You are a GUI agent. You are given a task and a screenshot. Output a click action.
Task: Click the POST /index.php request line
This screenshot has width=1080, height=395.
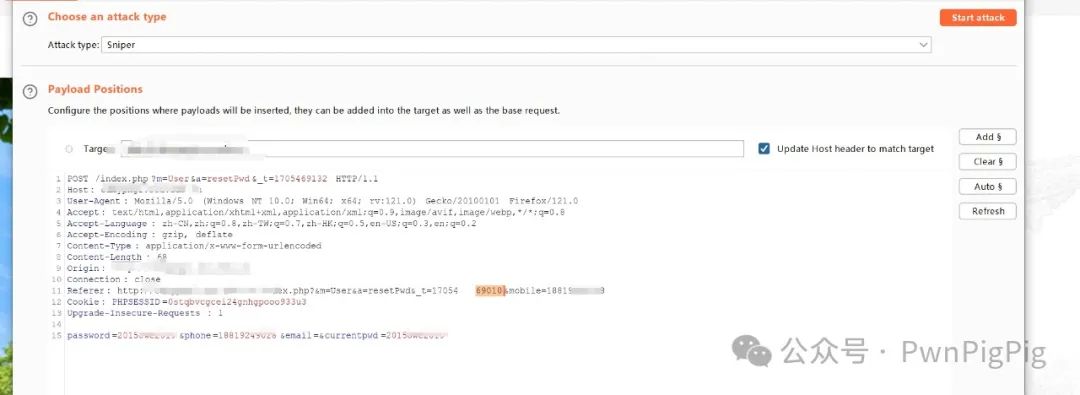coord(222,179)
